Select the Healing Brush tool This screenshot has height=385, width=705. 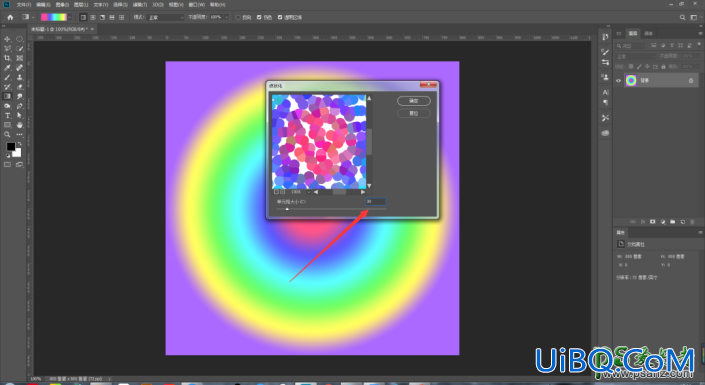(x=20, y=68)
